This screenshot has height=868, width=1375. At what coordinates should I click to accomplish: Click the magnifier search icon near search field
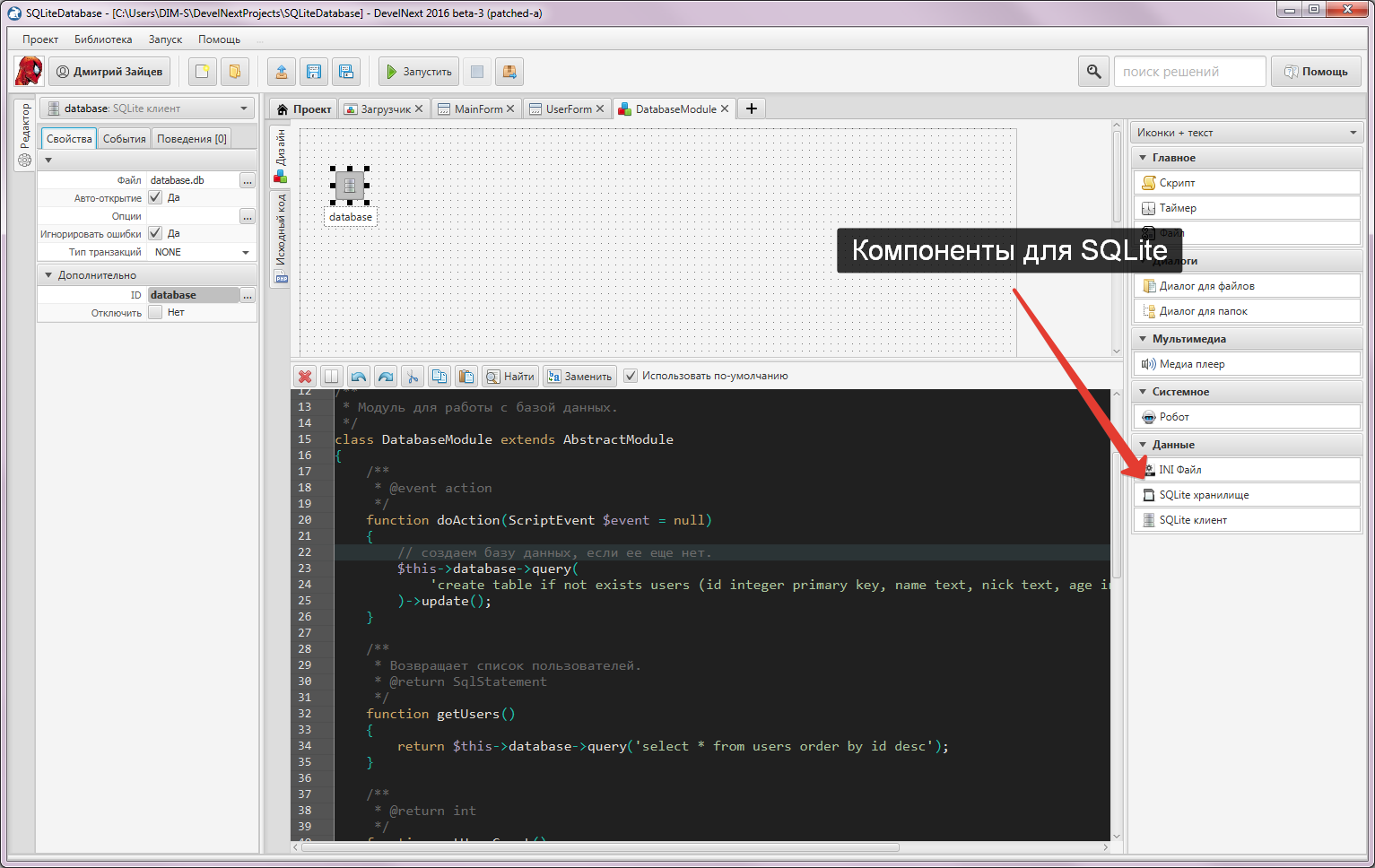(x=1093, y=72)
